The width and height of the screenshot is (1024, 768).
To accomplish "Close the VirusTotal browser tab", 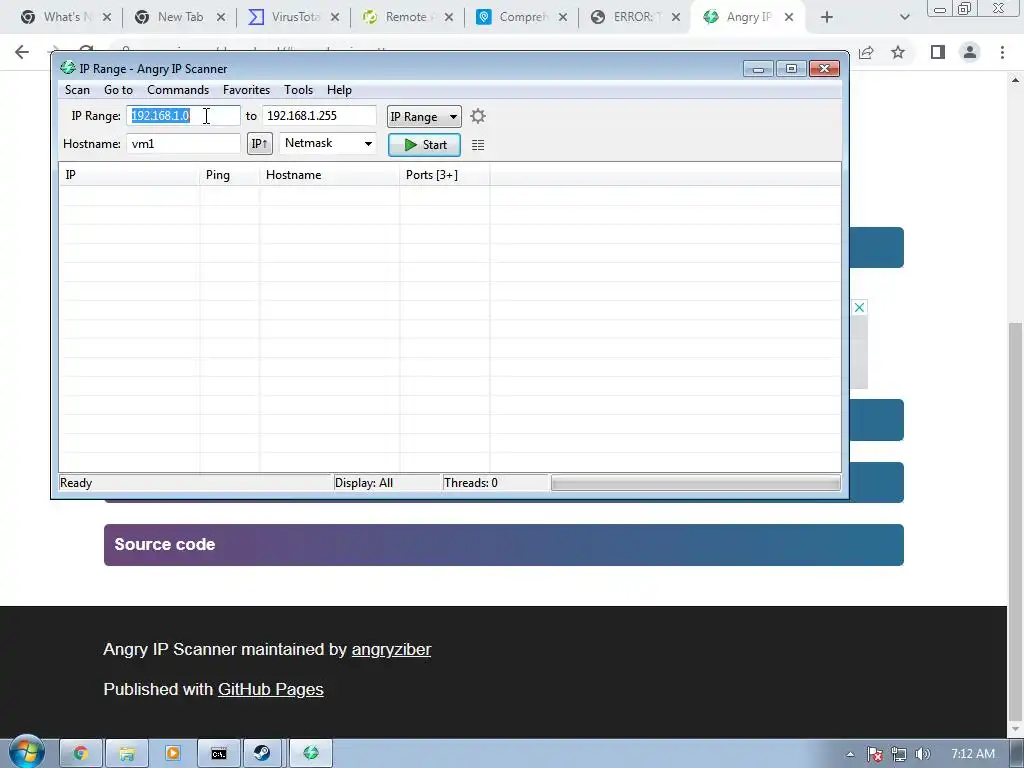I will pos(335,17).
